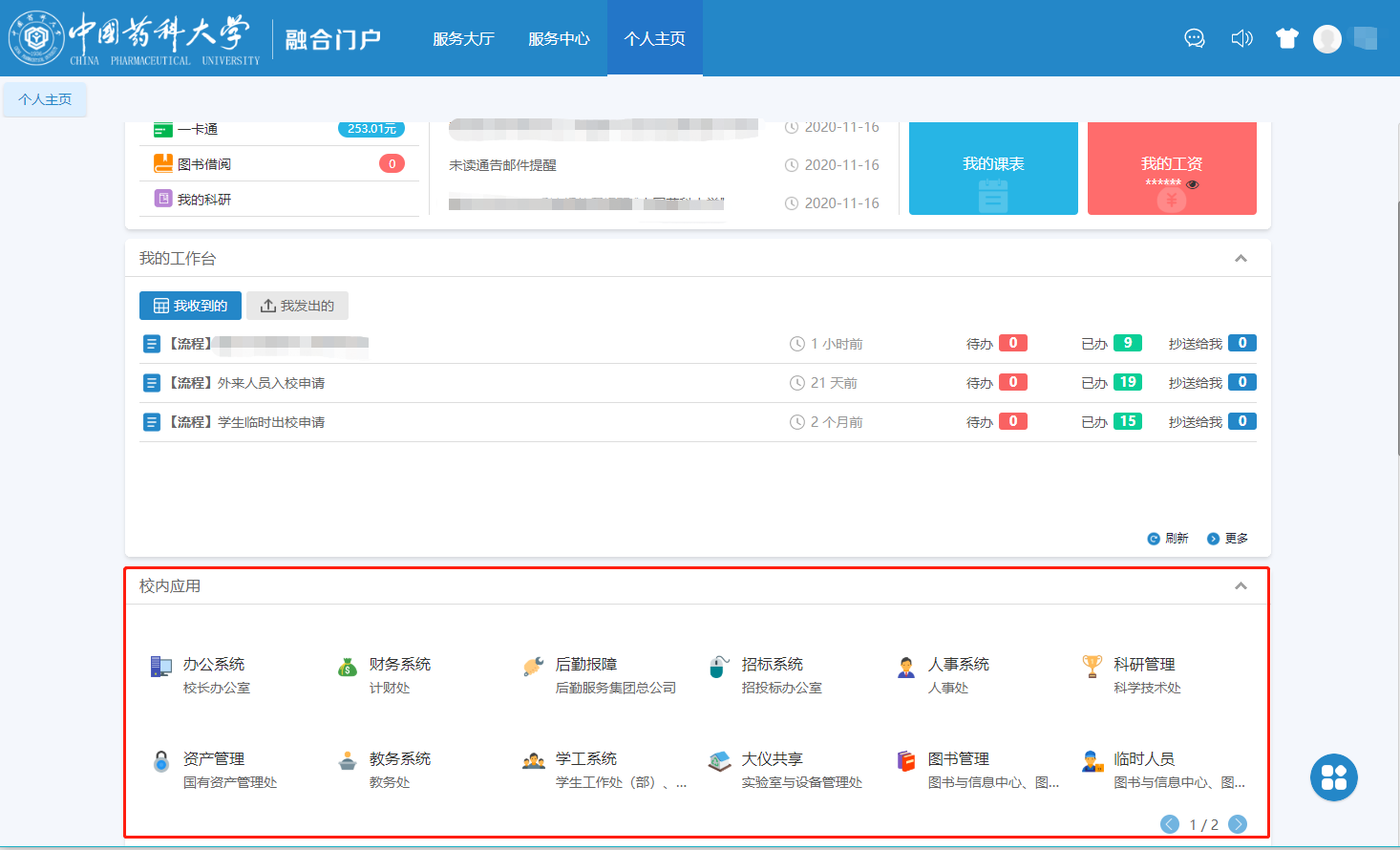The height and width of the screenshot is (850, 1400).
Task: Switch to the 服务中心 menu
Action: [559, 39]
